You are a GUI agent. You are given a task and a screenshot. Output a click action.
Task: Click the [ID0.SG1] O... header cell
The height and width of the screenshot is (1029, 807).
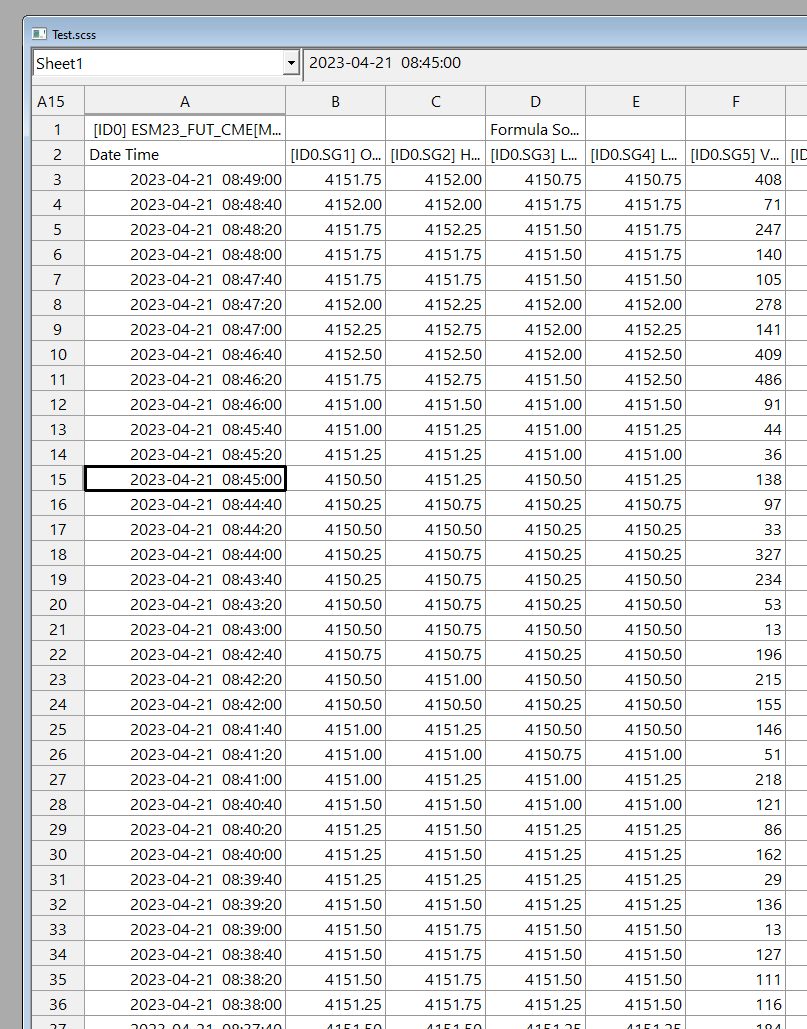(x=335, y=154)
